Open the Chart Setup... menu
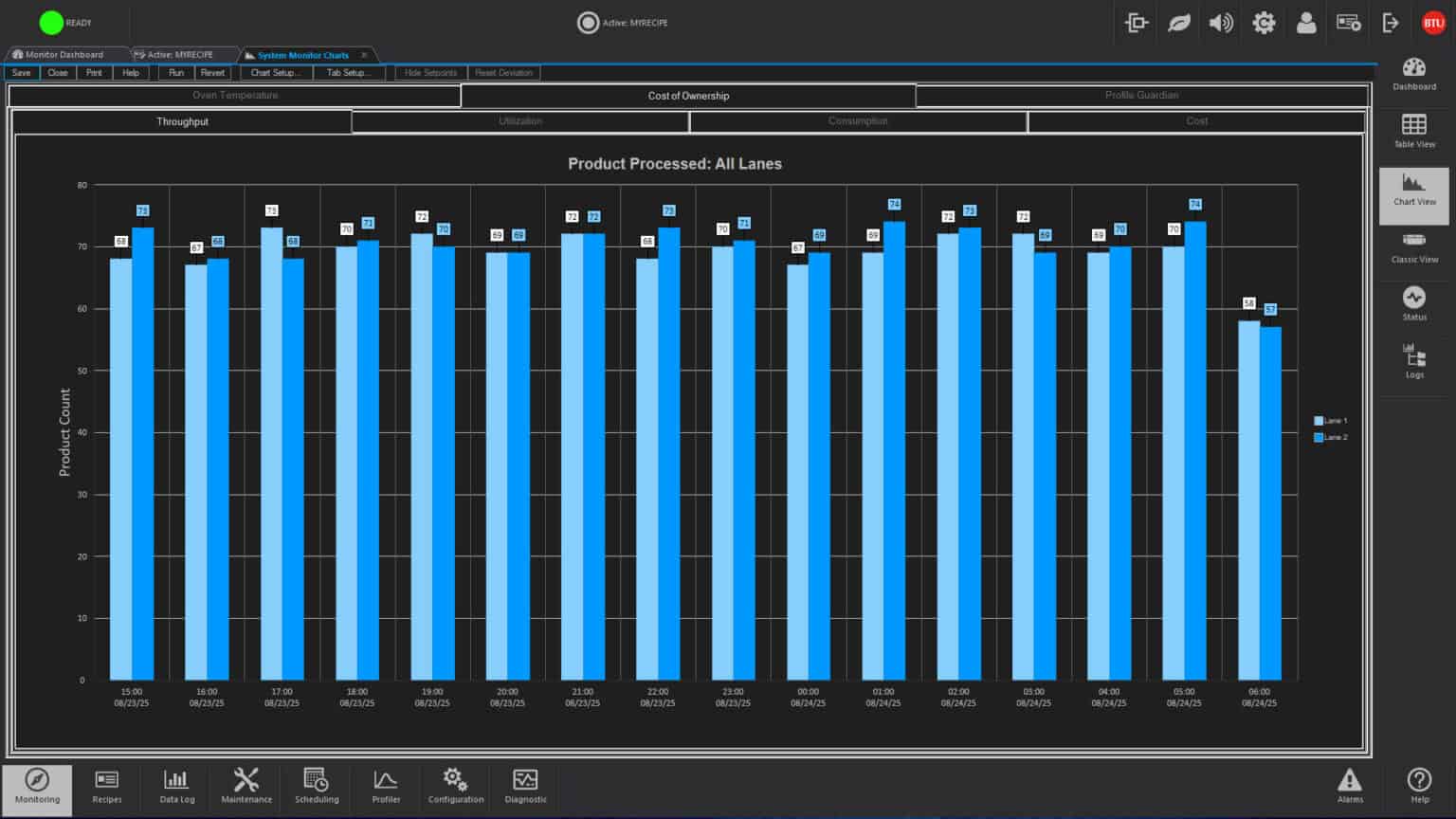This screenshot has width=1456, height=819. point(275,73)
